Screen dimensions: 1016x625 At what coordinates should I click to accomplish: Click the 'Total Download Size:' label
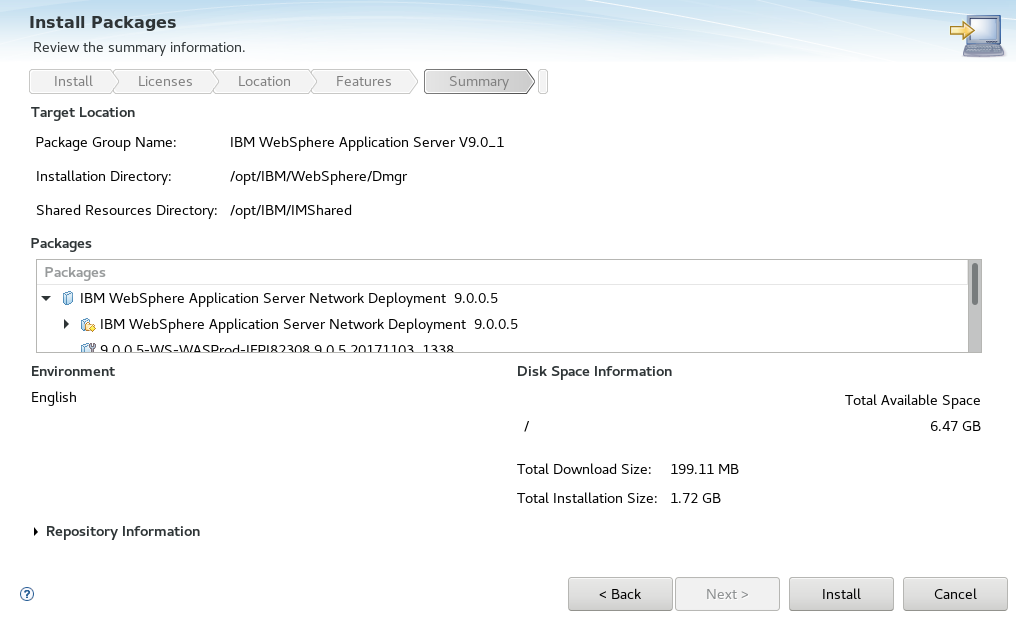[x=584, y=470]
